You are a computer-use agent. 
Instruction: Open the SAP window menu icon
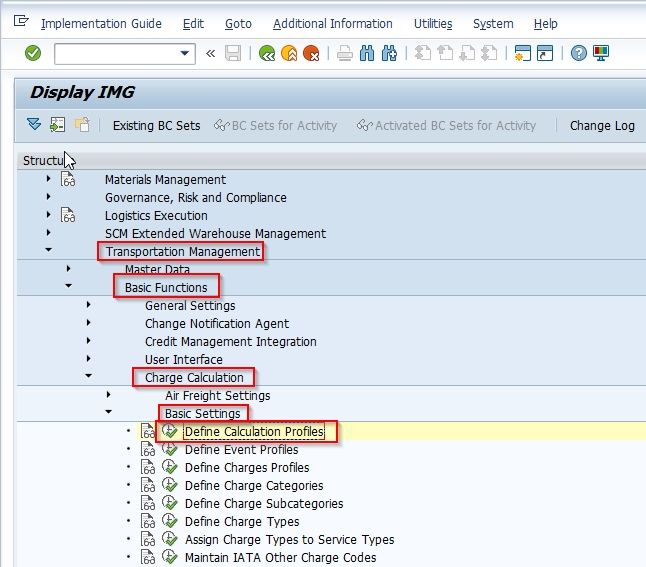[x=21, y=21]
